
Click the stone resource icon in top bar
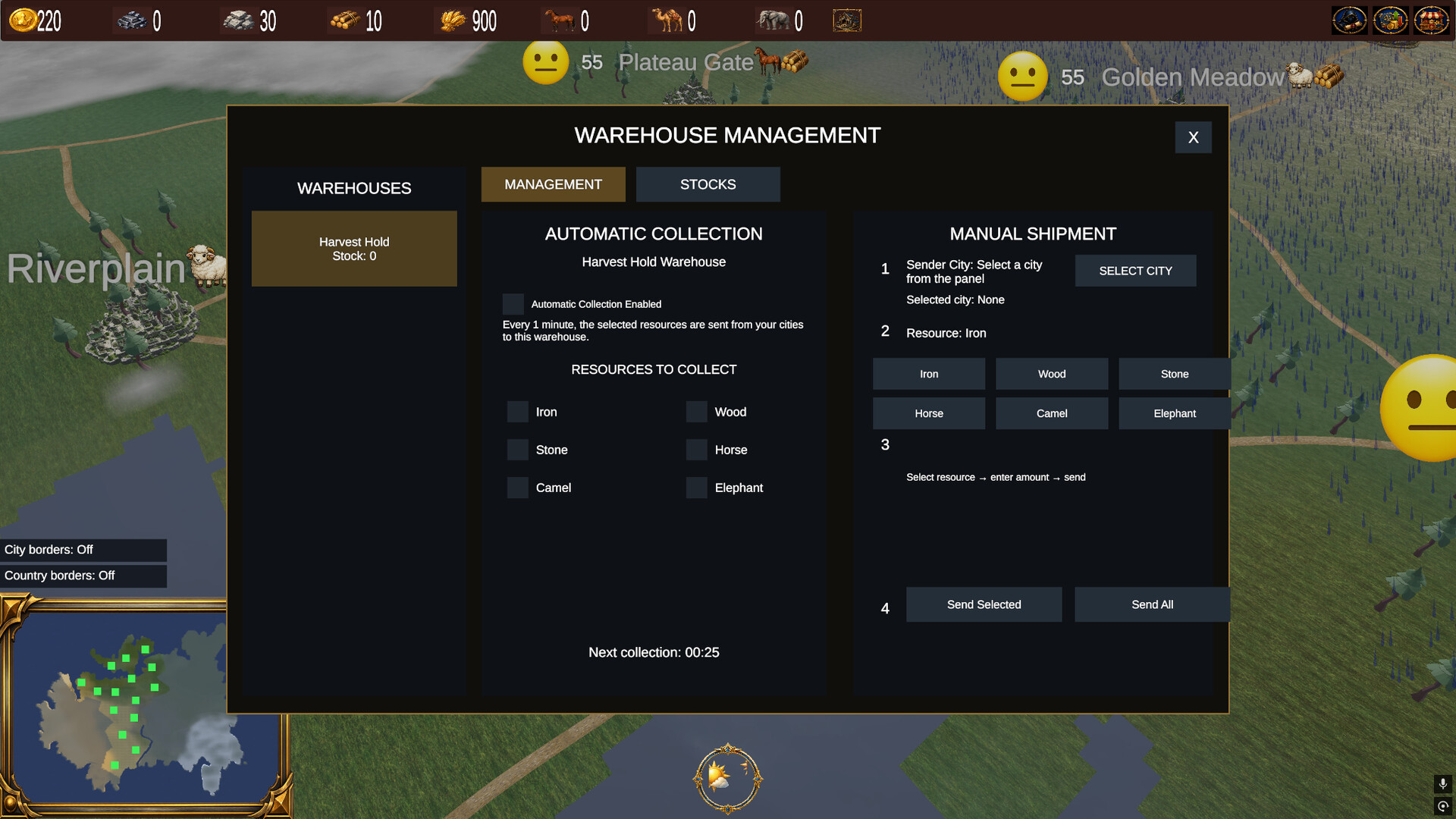pos(238,20)
